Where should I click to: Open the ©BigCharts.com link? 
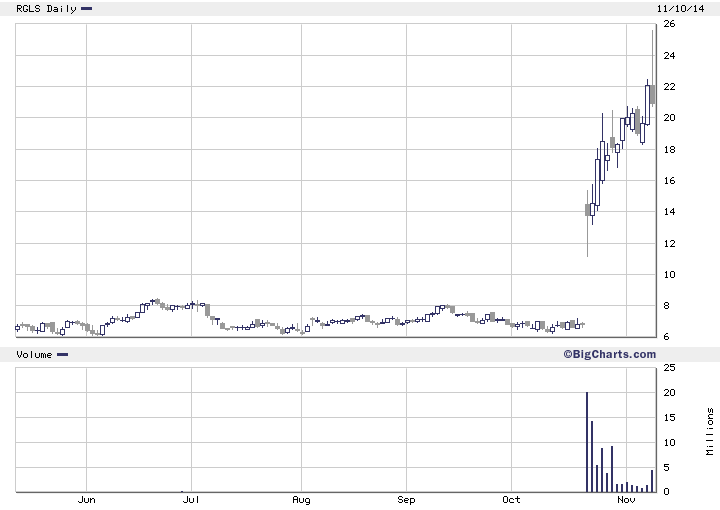pyautogui.click(x=610, y=354)
